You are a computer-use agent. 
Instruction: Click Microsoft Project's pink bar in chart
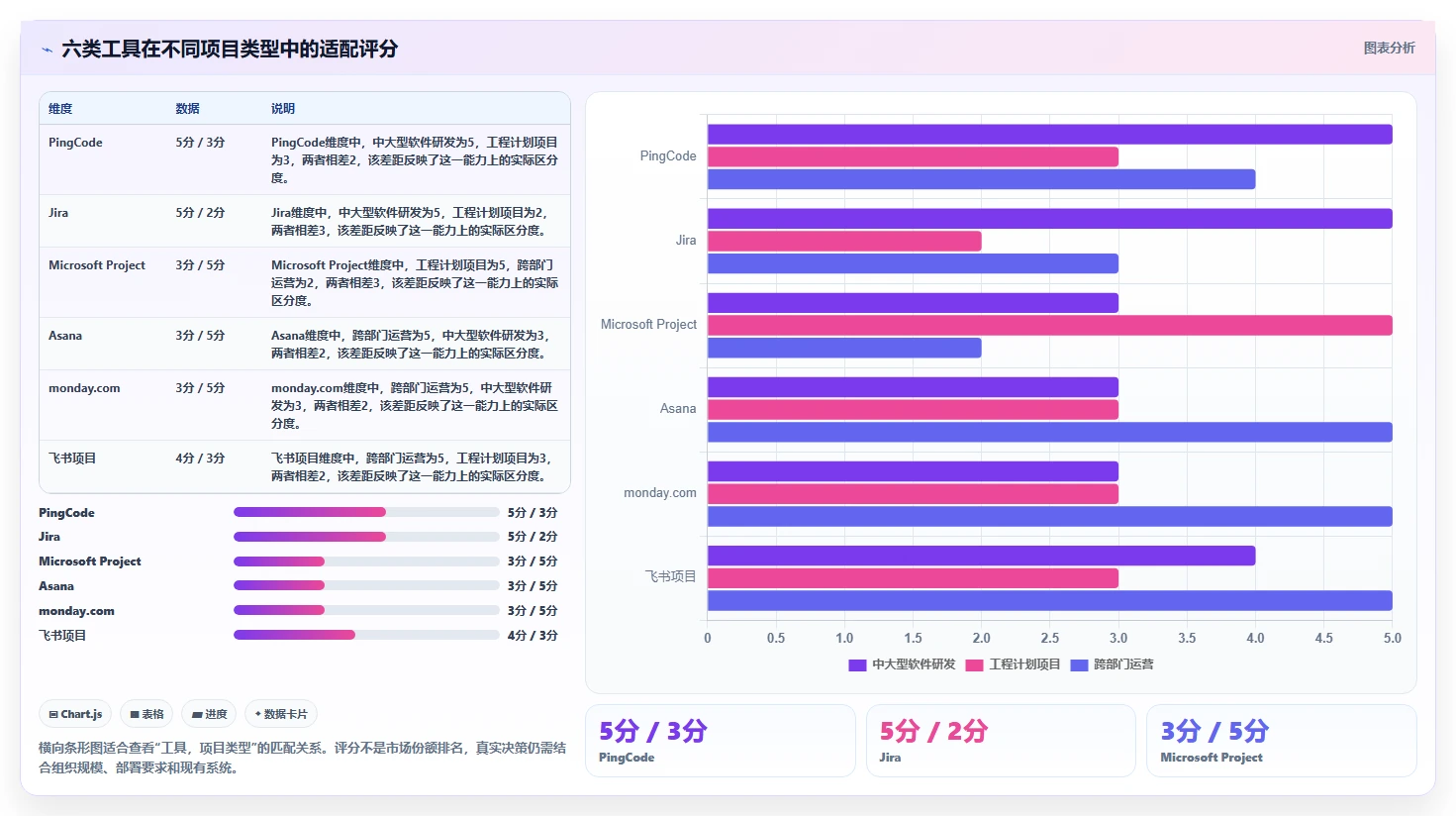(1050, 326)
